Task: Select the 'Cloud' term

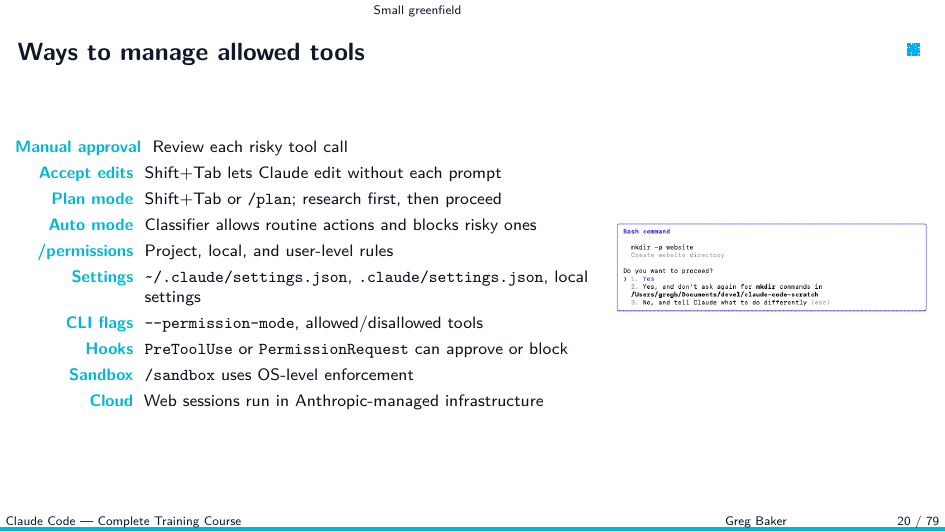Action: click(x=111, y=401)
